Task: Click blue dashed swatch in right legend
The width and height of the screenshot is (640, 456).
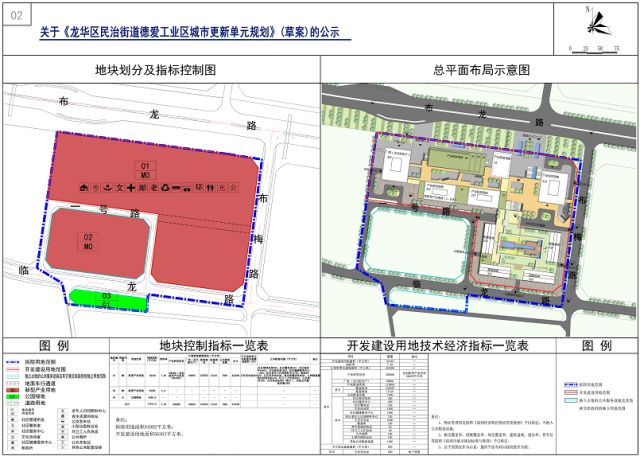Action: pos(571,385)
